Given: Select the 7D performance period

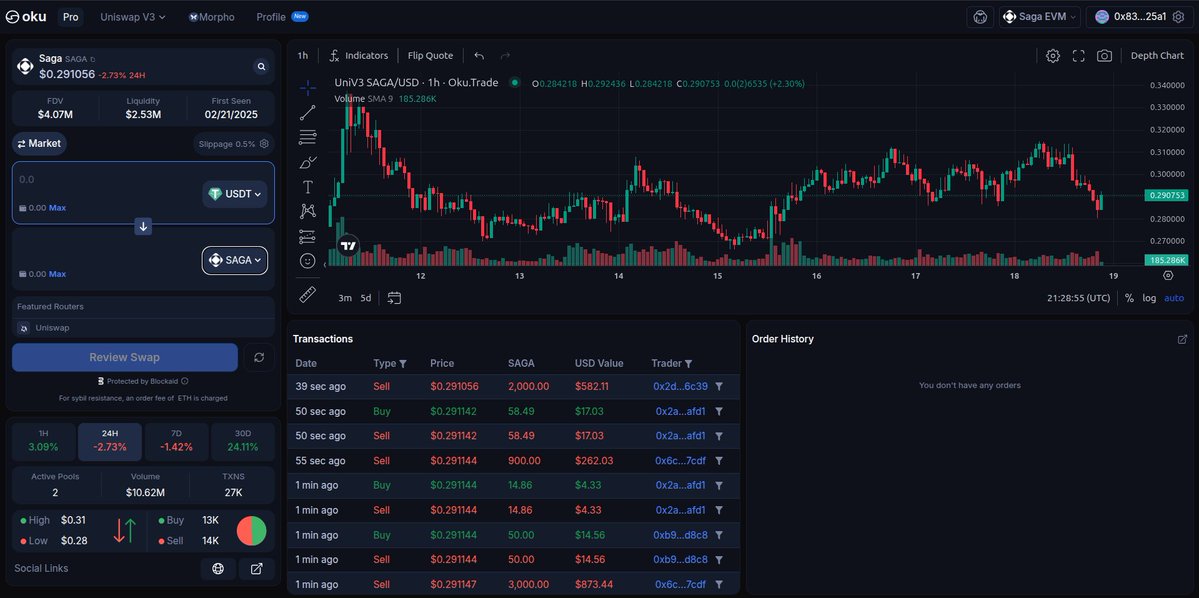Looking at the screenshot, I should [x=176, y=440].
